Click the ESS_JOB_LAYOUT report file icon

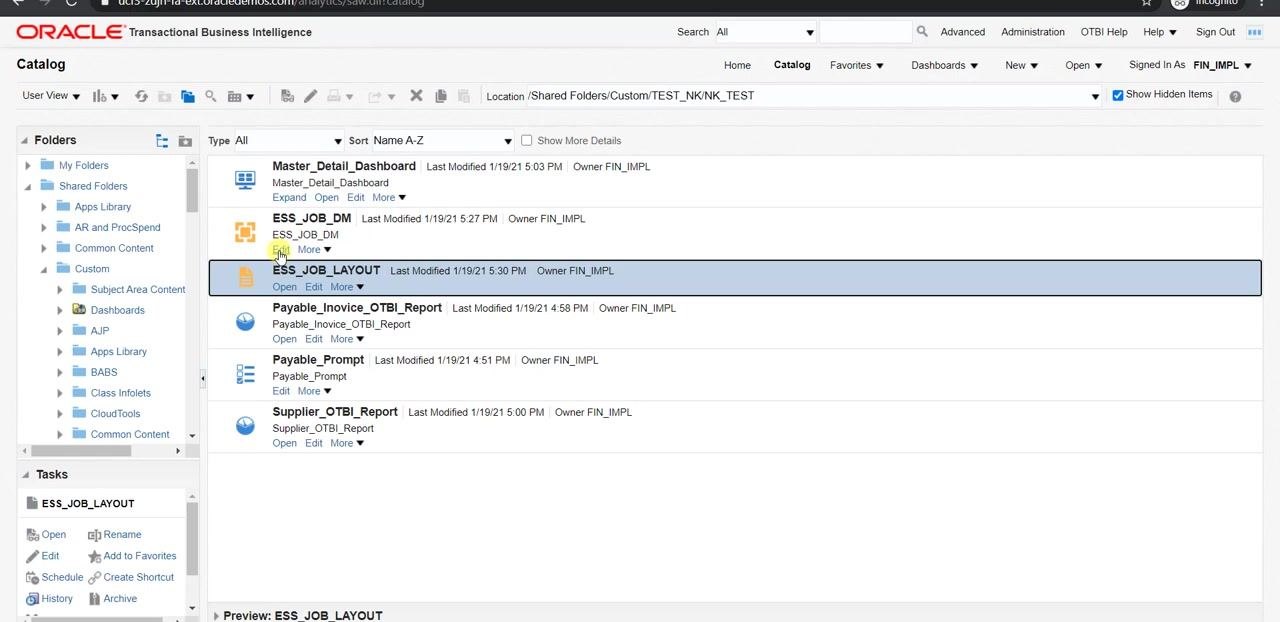(245, 278)
